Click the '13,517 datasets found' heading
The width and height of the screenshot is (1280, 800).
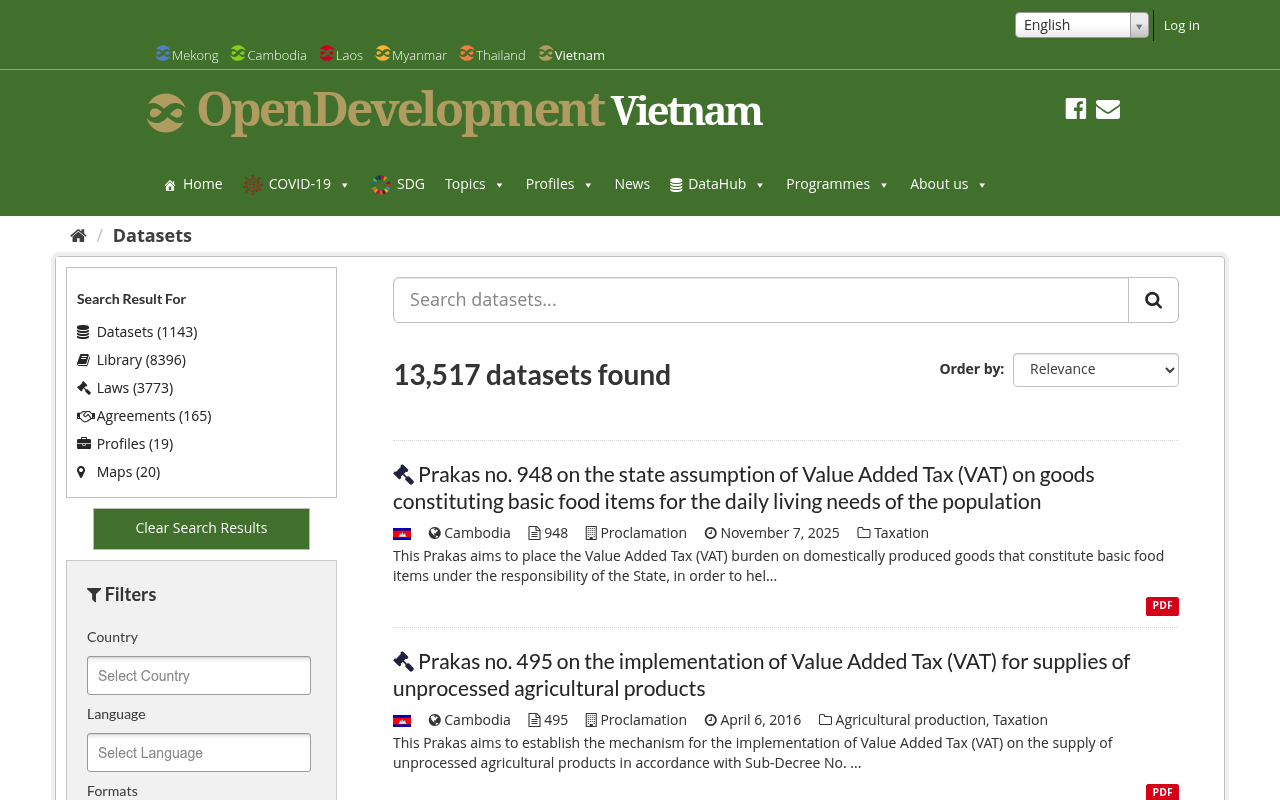click(532, 375)
